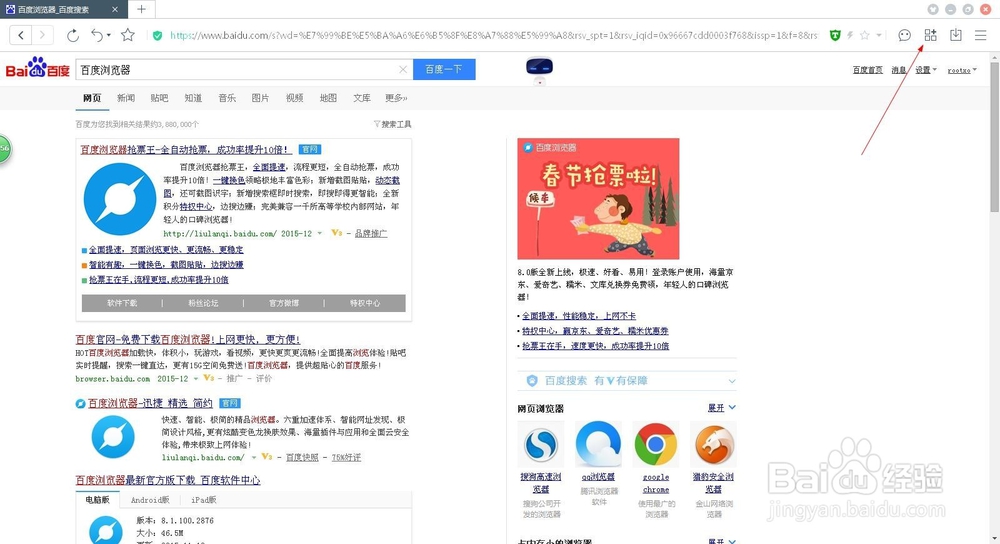The width and height of the screenshot is (1000, 544).
Task: Open the extensions app center icon
Action: 930,35
